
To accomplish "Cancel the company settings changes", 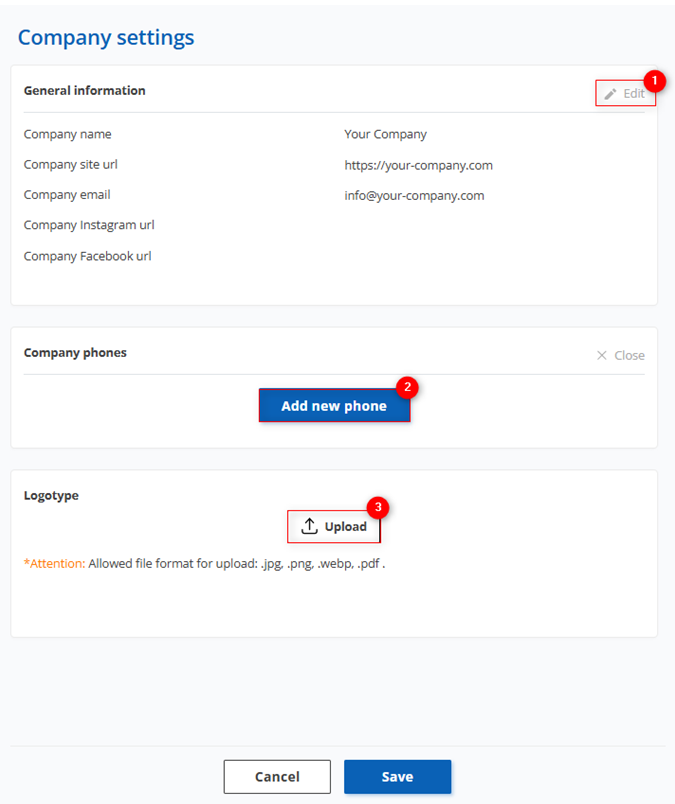I will tap(277, 776).
